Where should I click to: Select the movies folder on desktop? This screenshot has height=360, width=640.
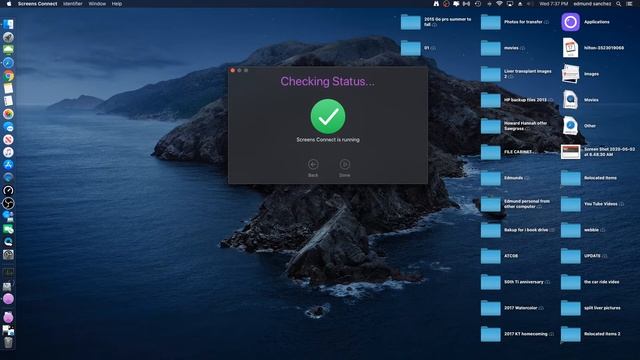click(x=491, y=48)
